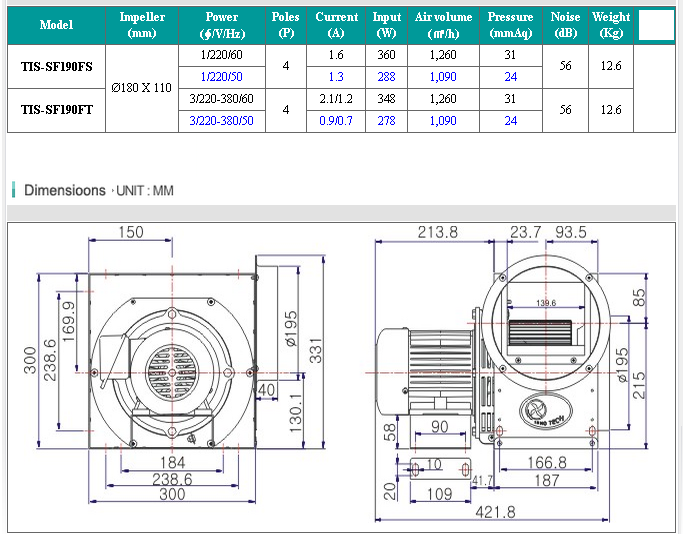
Task: Select the 2.1/1.2 current value cell
Action: click(x=336, y=99)
